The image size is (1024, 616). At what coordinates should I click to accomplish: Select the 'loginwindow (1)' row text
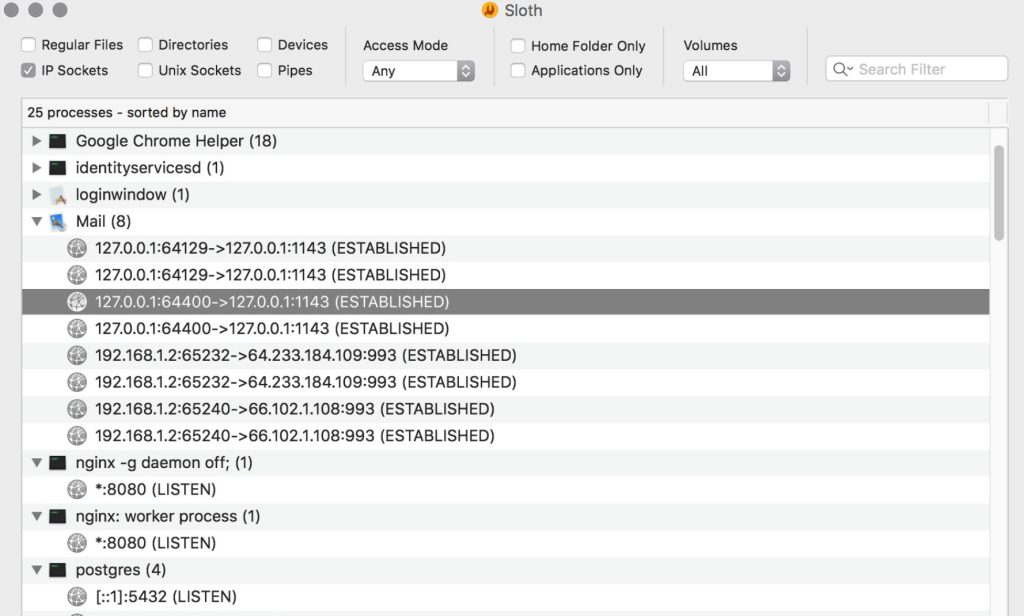pyautogui.click(x=133, y=195)
